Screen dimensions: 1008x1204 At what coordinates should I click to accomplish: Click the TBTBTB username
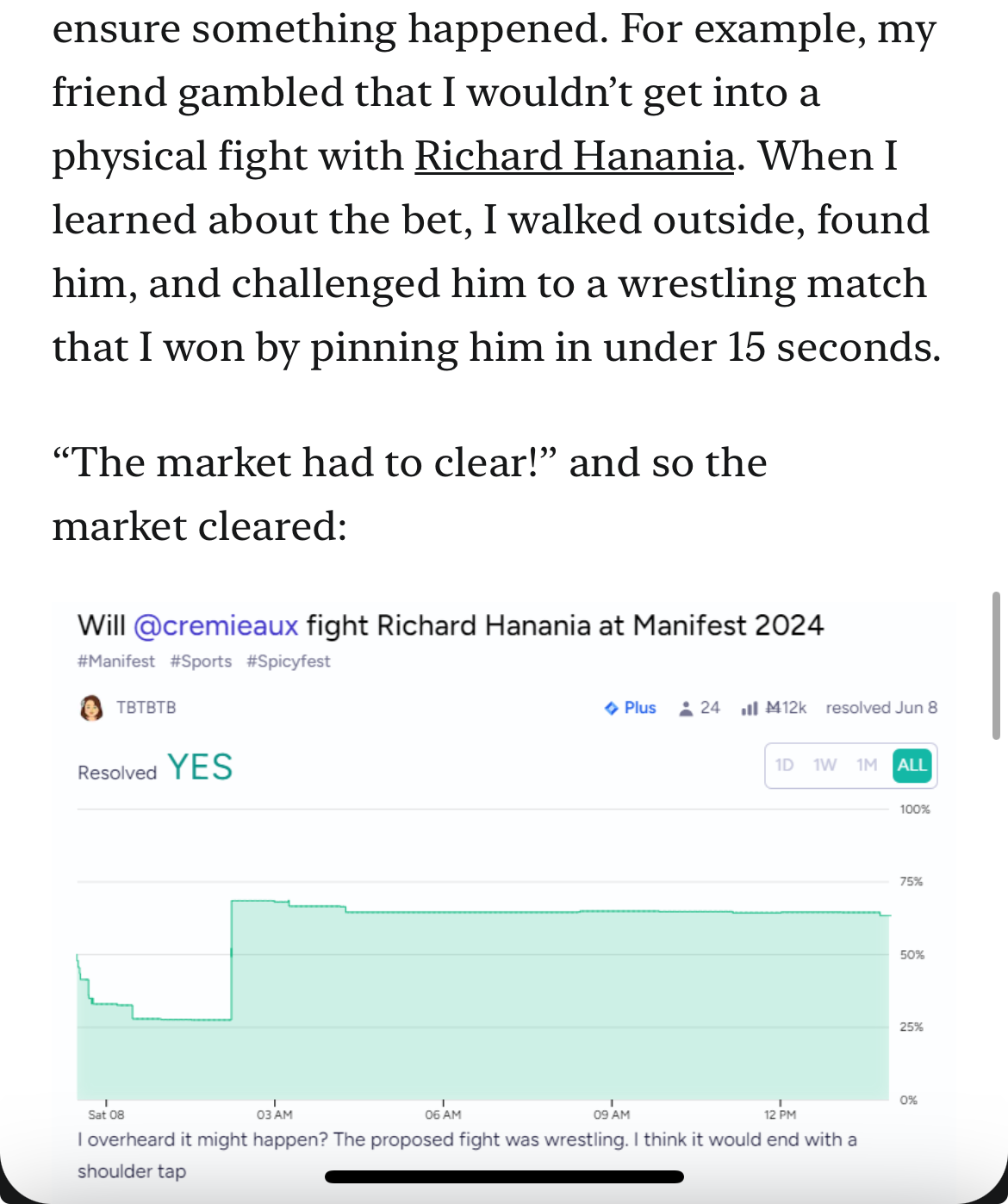(x=146, y=708)
